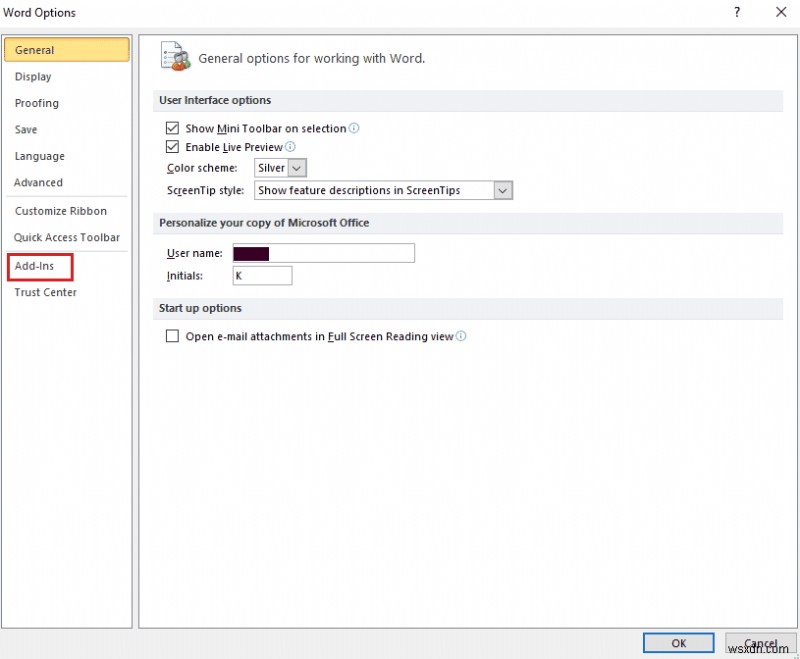Select Quick Access Toolbar category

[67, 238]
